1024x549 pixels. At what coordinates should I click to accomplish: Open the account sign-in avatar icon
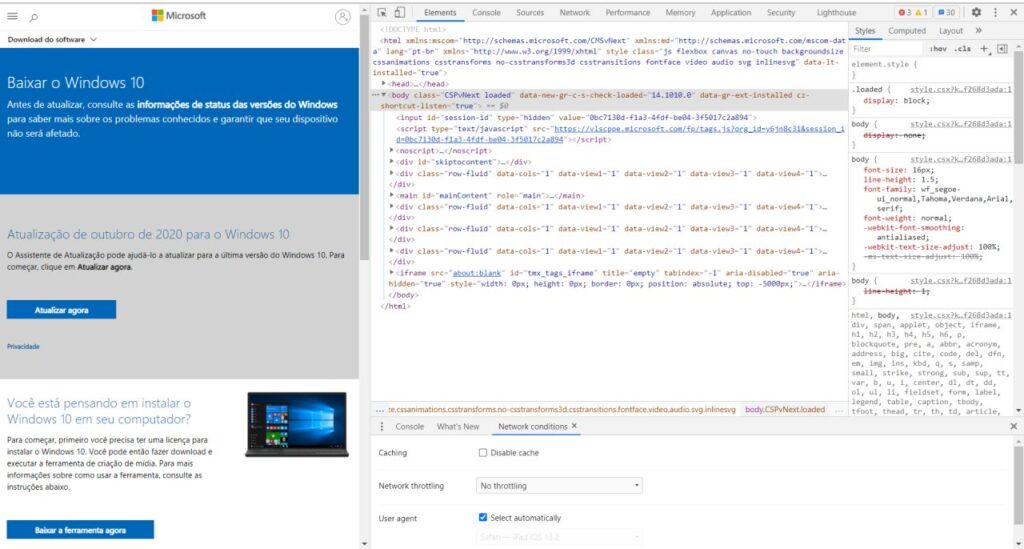(342, 17)
